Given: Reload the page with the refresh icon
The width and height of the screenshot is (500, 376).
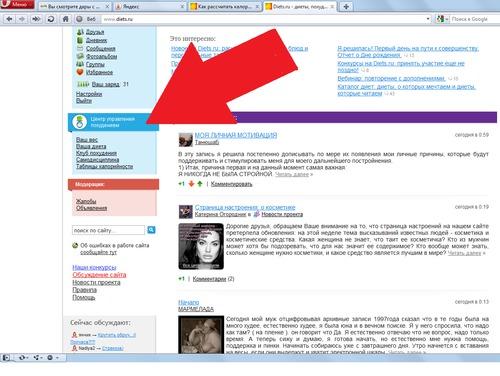Looking at the screenshot, I should [51, 19].
